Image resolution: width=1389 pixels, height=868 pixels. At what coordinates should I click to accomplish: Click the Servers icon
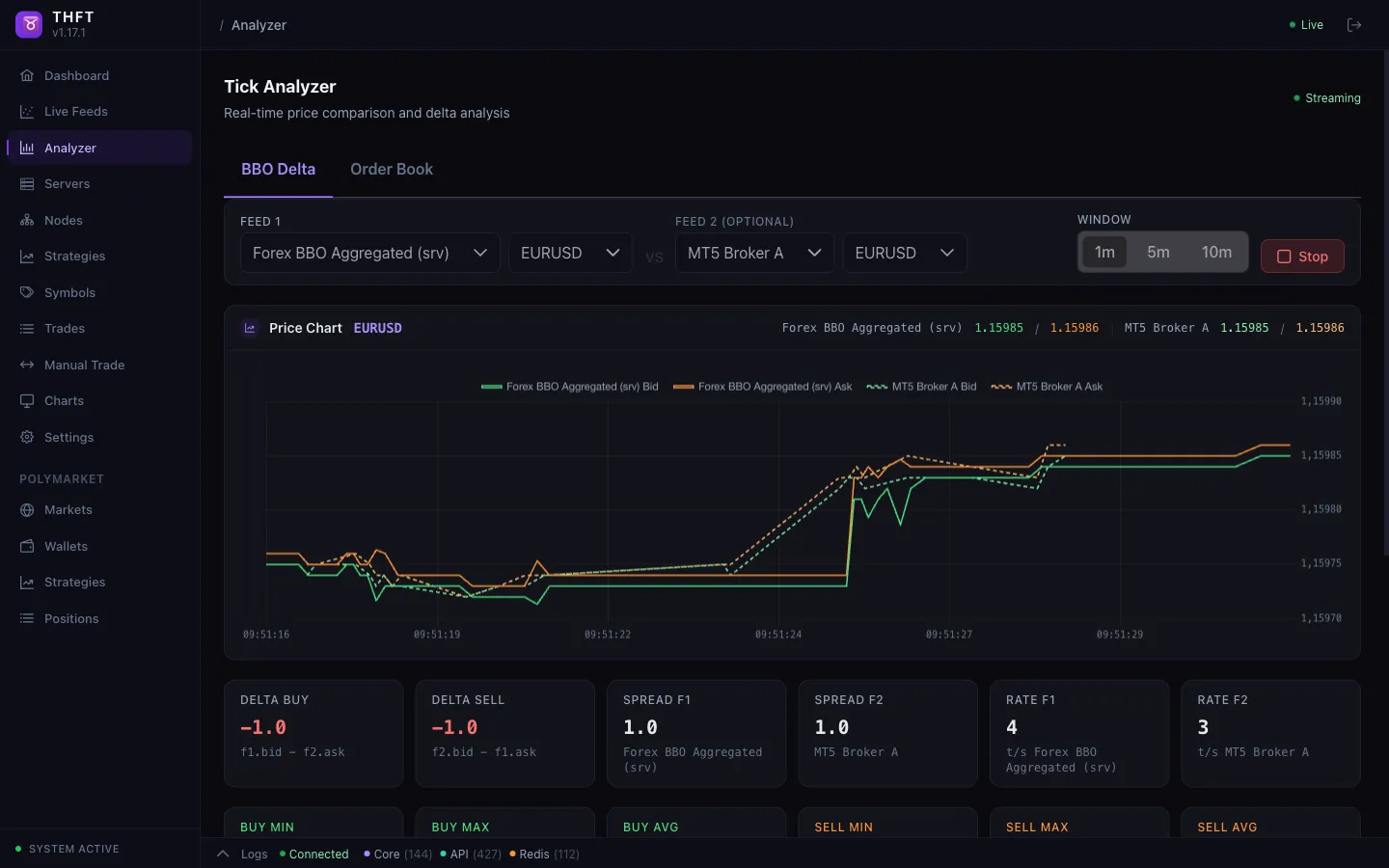[27, 183]
